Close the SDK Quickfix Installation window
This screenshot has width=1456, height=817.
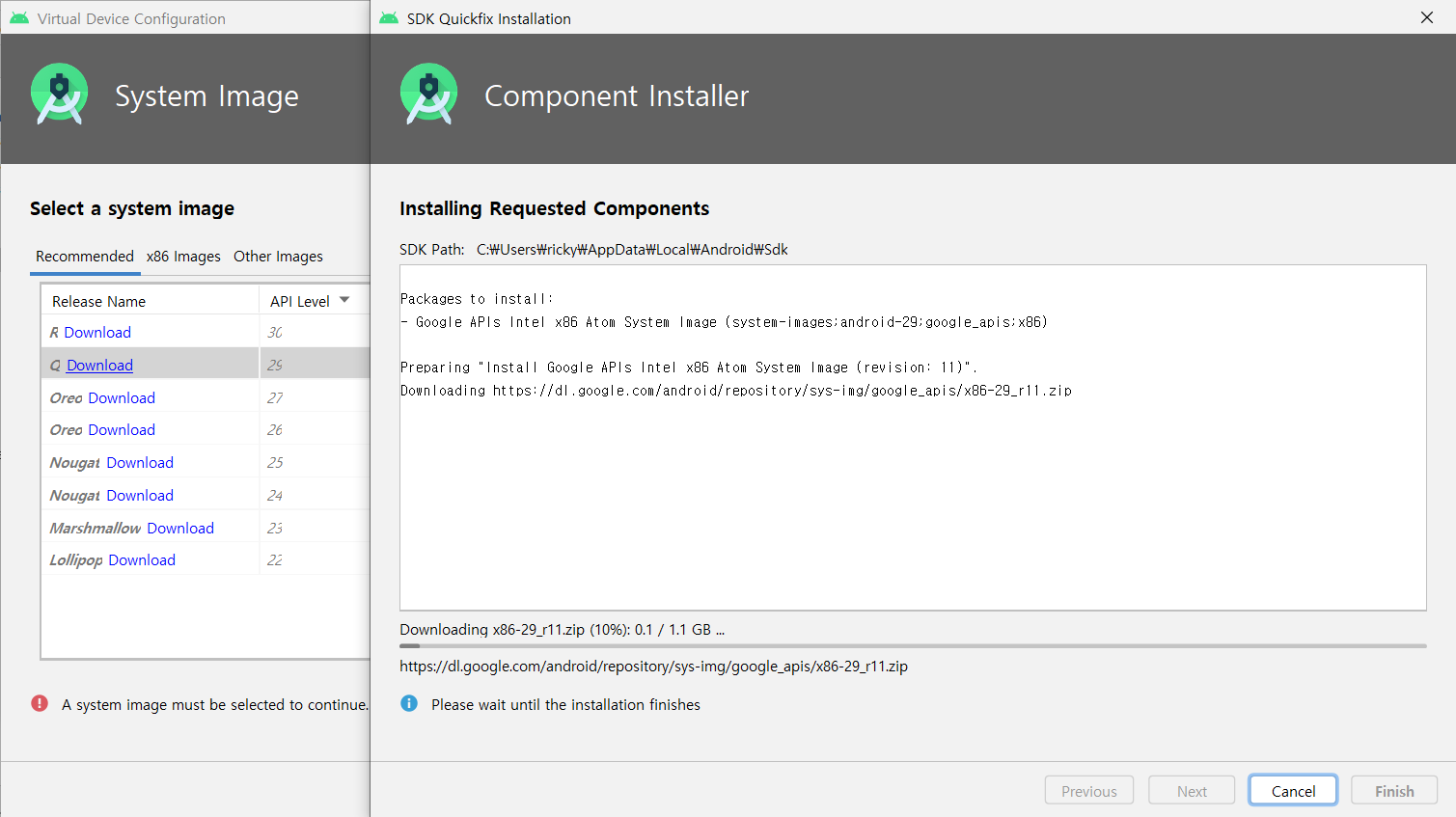coord(1427,17)
